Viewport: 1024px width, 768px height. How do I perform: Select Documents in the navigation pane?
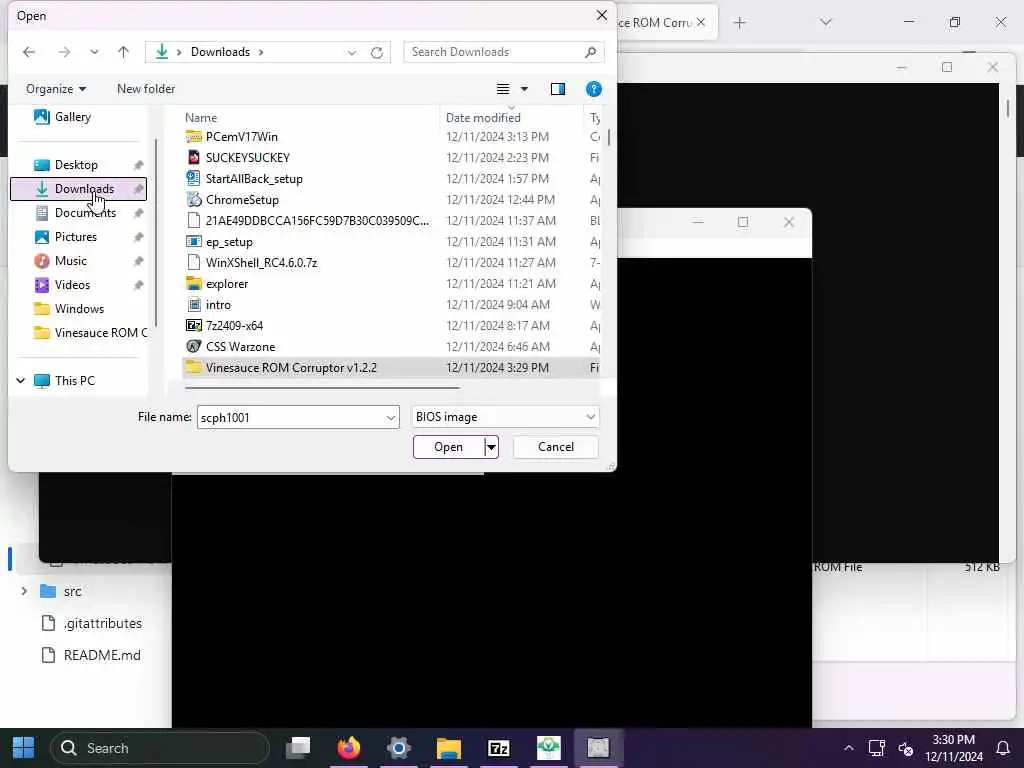[86, 213]
